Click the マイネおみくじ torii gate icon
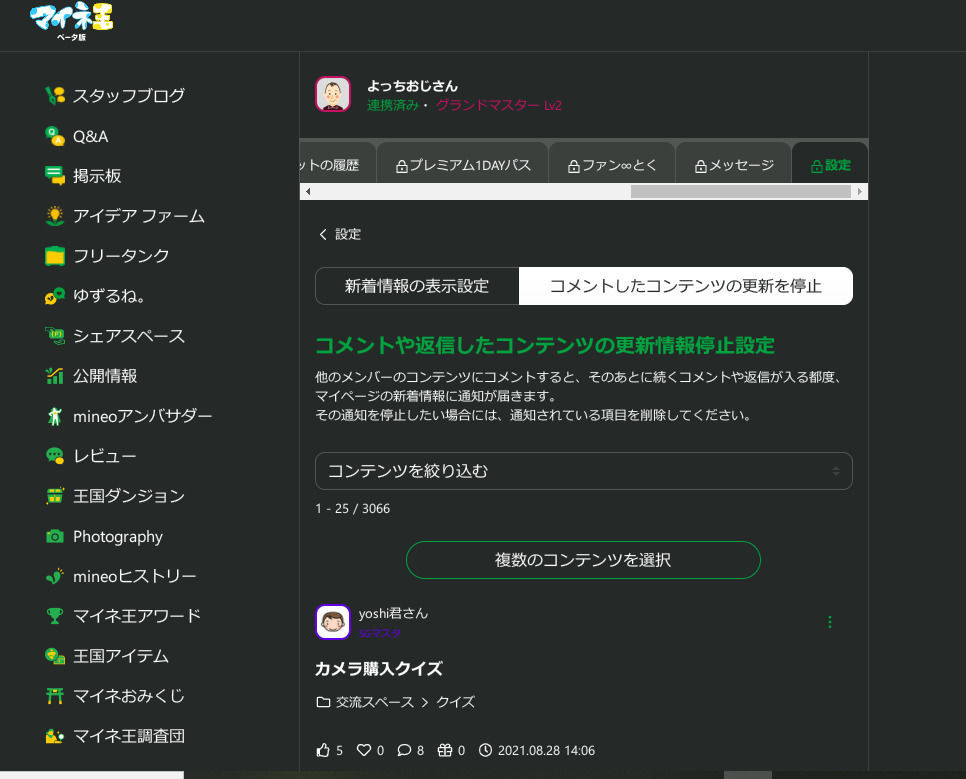The height and width of the screenshot is (779, 966). coord(55,696)
